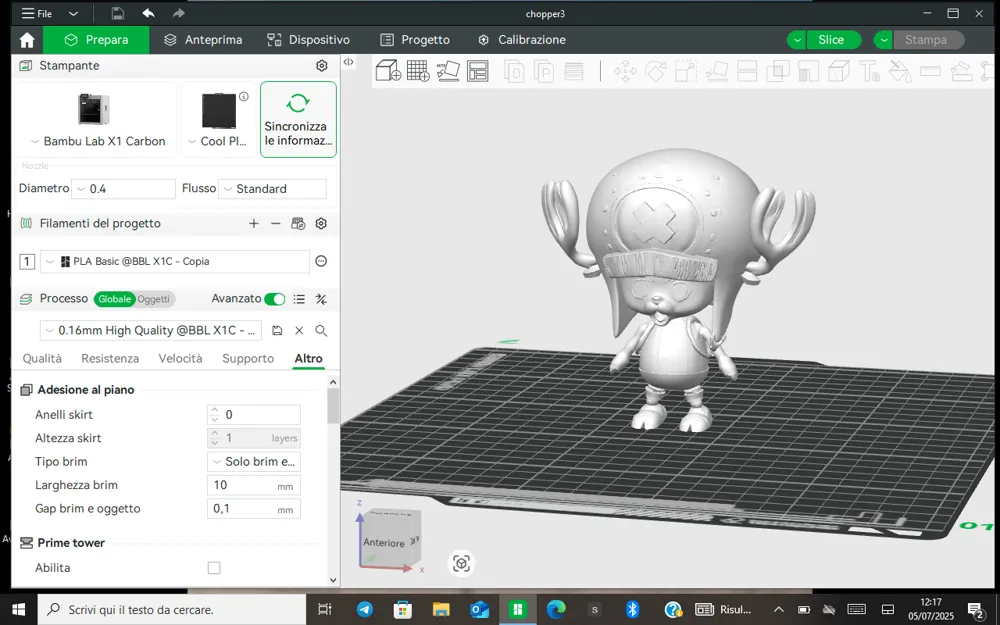This screenshot has height=625, width=1000.
Task: Click the Save project floppy icon
Action: click(x=117, y=13)
